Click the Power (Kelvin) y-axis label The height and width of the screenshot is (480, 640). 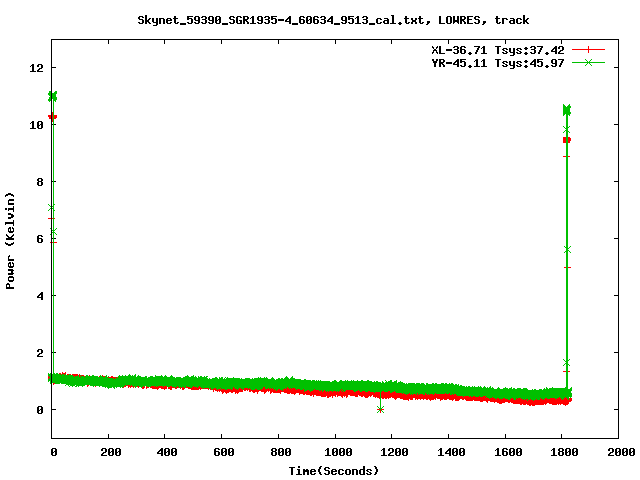10,241
